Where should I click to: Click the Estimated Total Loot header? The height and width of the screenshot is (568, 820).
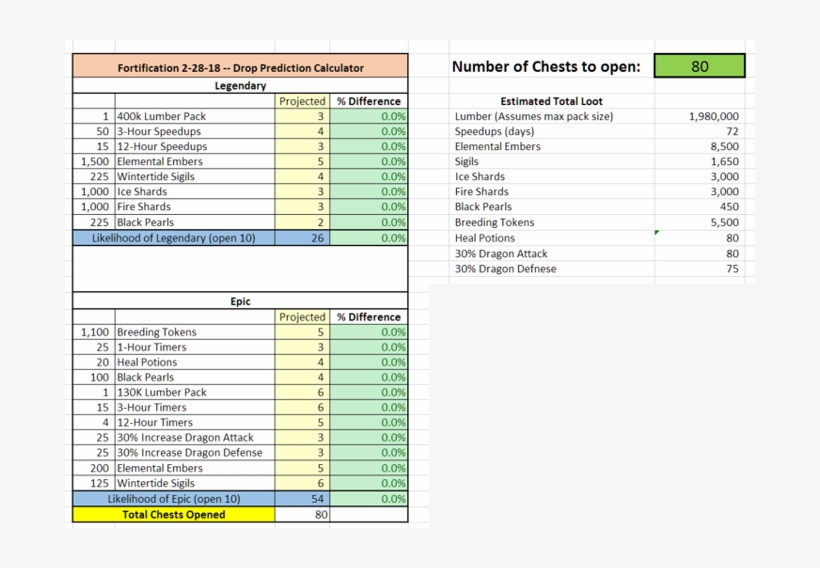coord(551,101)
